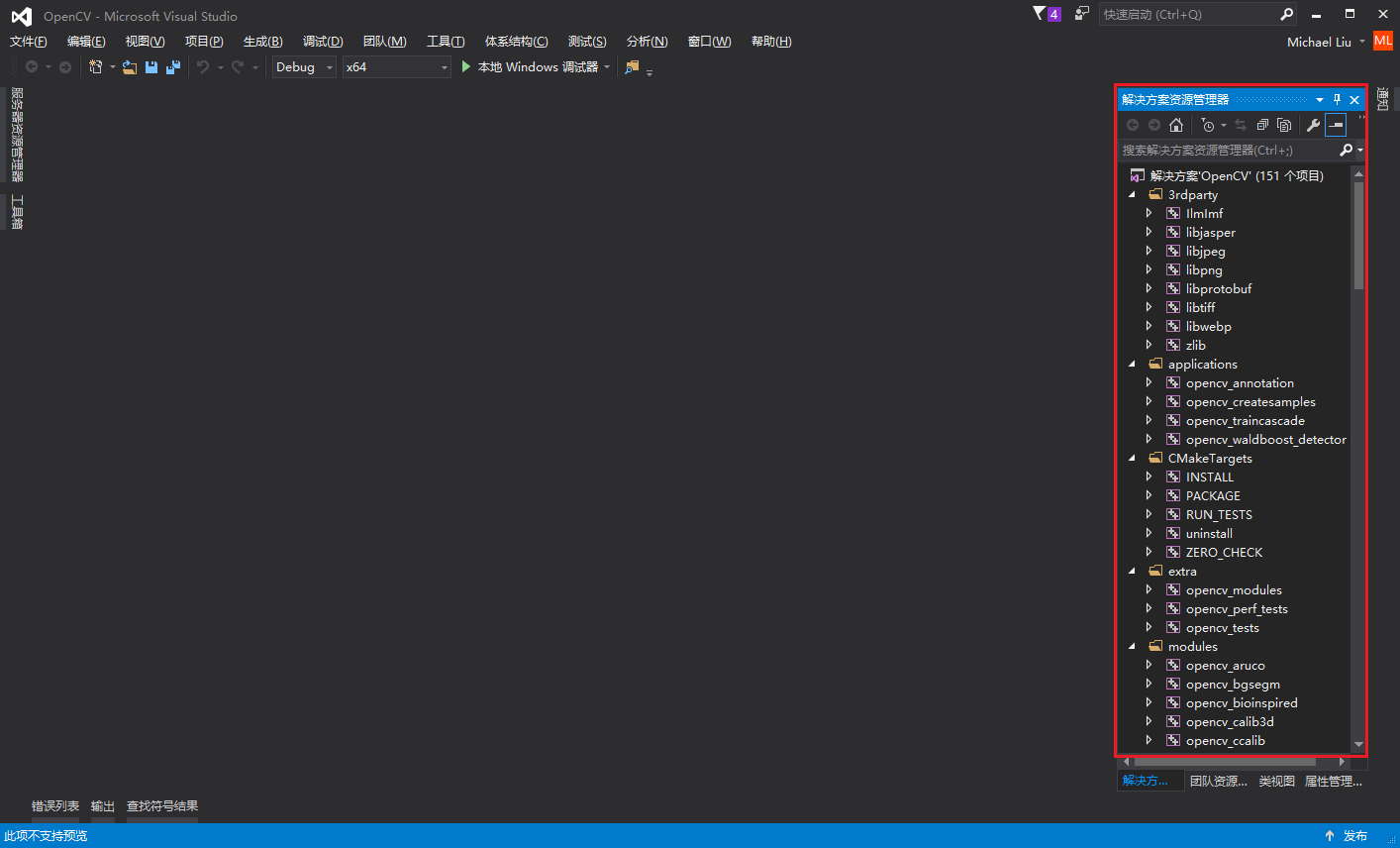Viewport: 1400px width, 848px height.
Task: Open the Debug configuration dropdown
Action: pos(305,67)
